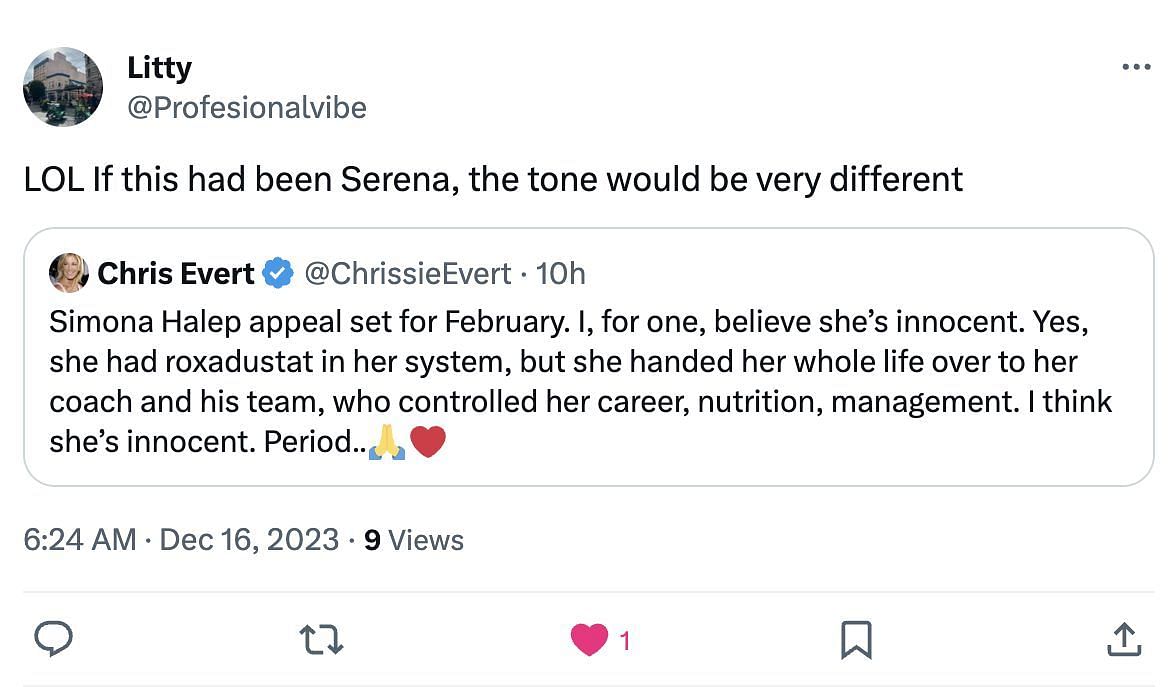Open the quoted Simona Halep tweet text

pos(580,381)
